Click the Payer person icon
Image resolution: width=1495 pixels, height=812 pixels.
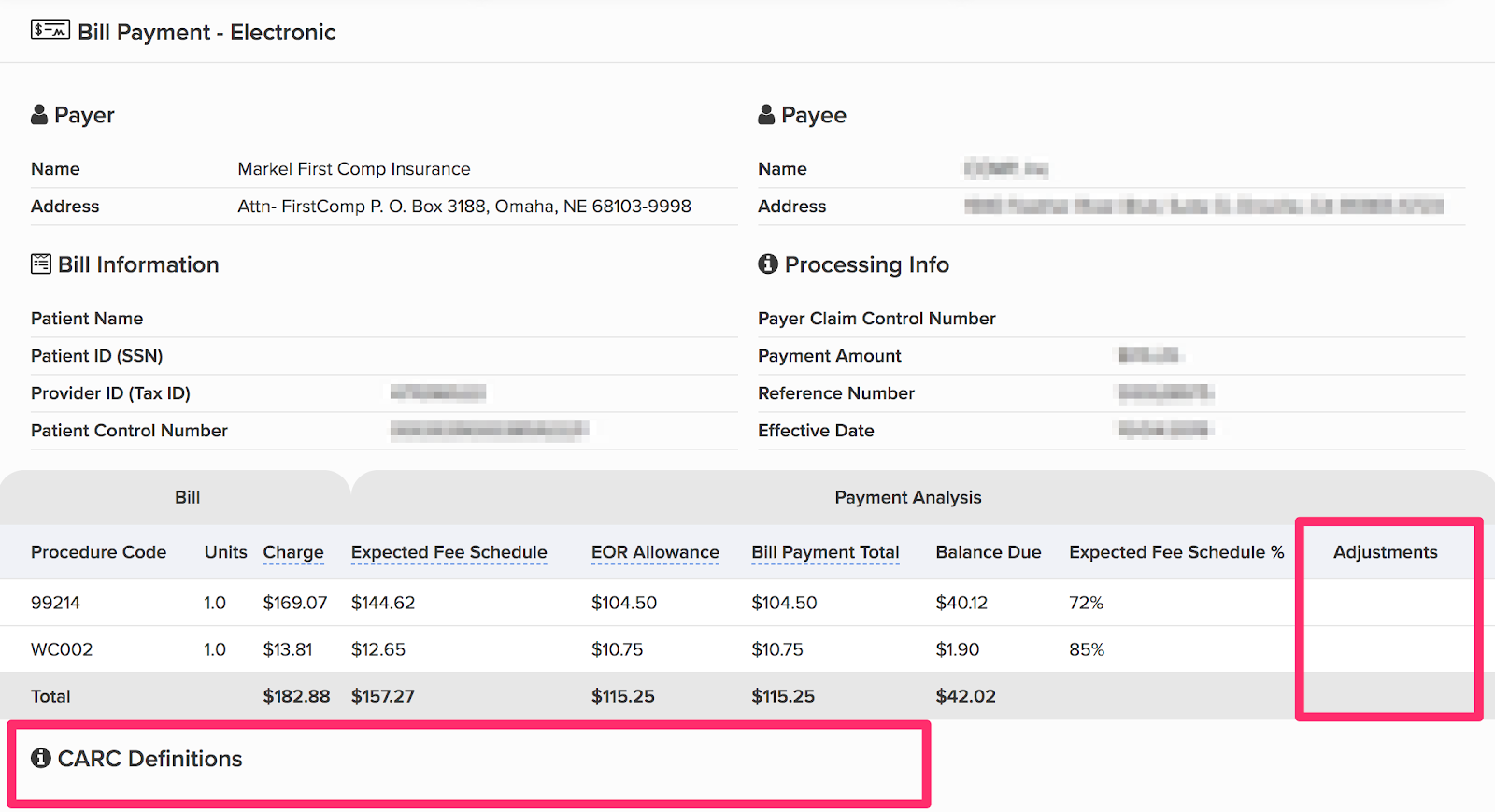click(x=39, y=115)
